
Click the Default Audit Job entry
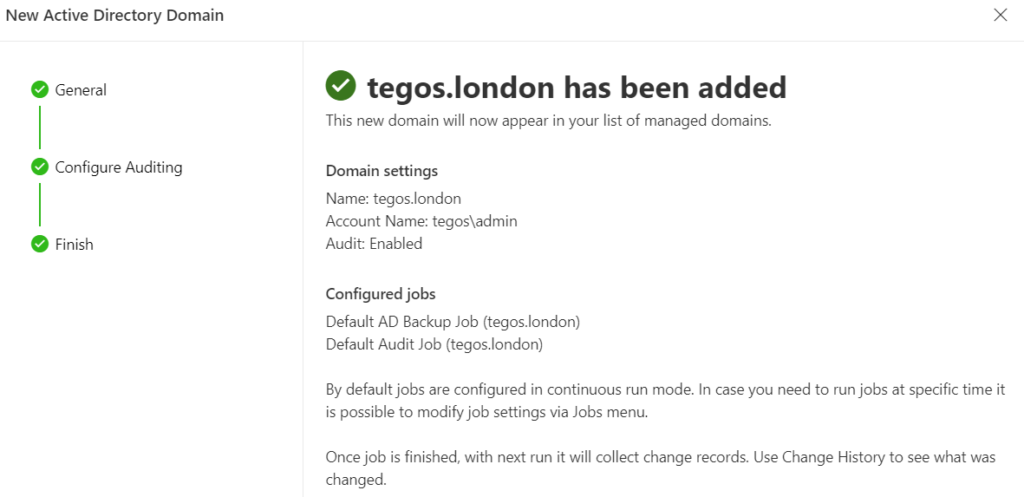point(434,344)
